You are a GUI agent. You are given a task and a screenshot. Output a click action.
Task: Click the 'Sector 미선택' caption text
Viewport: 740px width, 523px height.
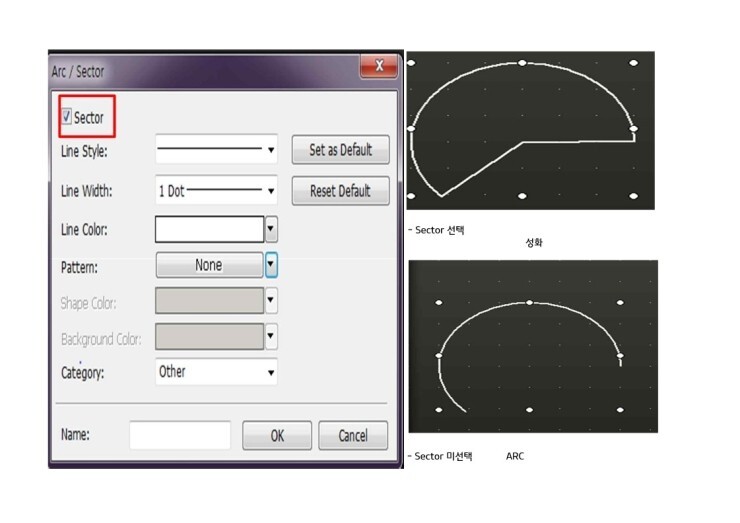click(443, 456)
